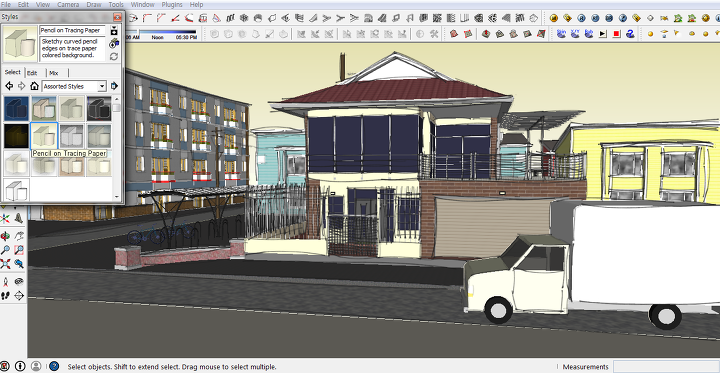The image size is (720, 373).
Task: Switch to the Mix tab in Styles
Action: point(54,73)
